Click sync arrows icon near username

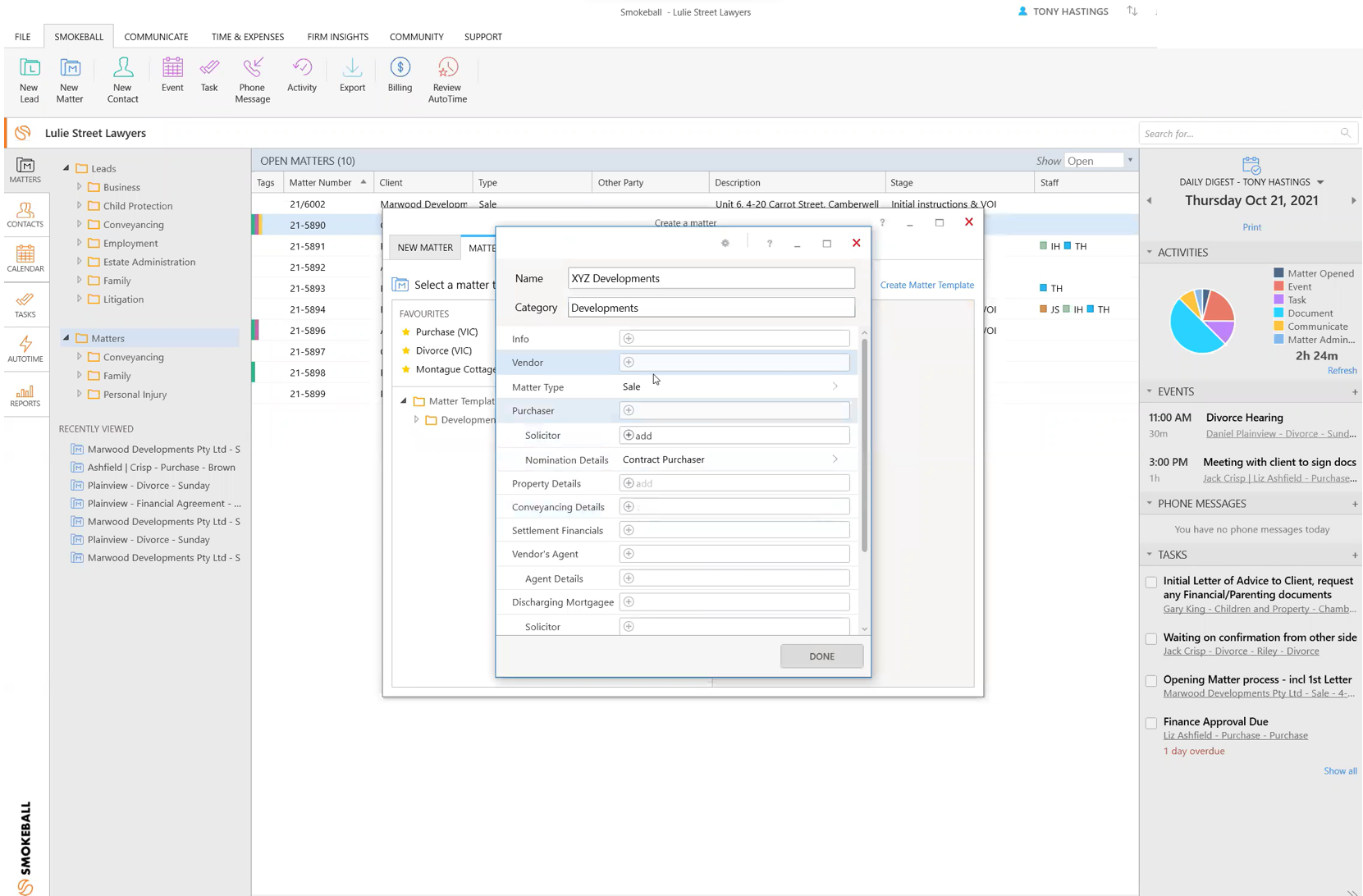click(x=1132, y=11)
